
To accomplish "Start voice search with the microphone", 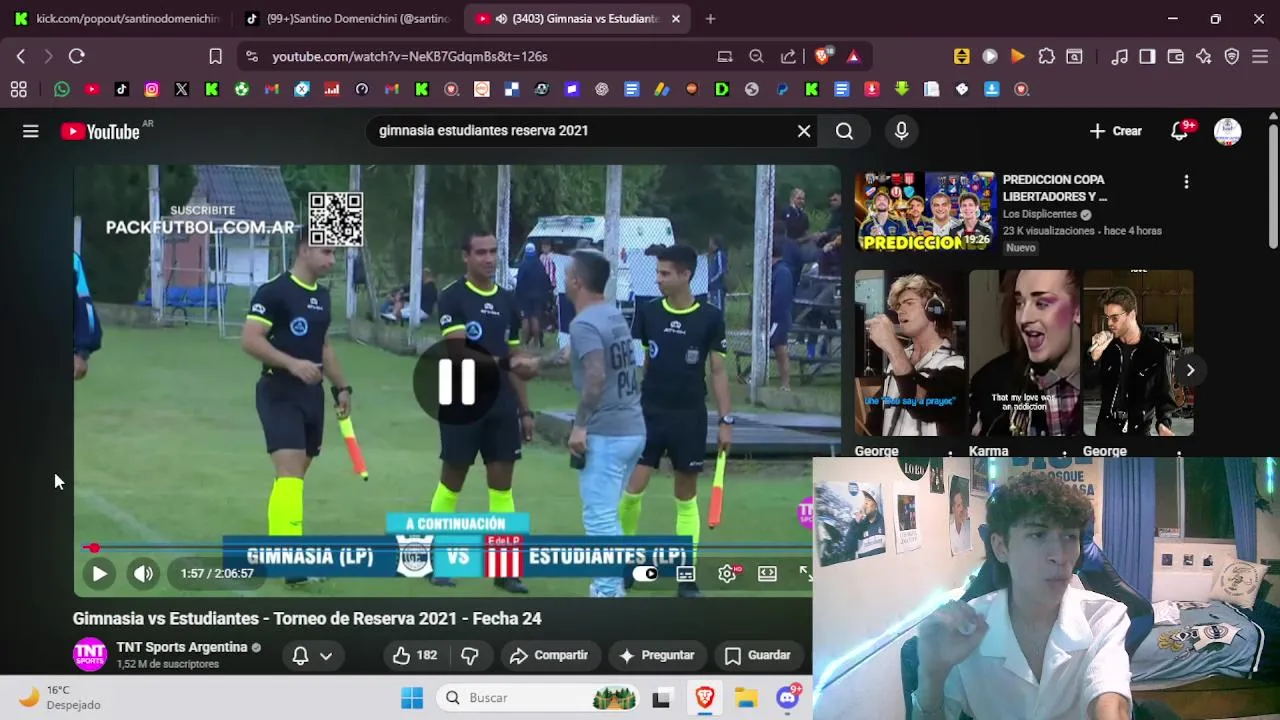I will (902, 131).
